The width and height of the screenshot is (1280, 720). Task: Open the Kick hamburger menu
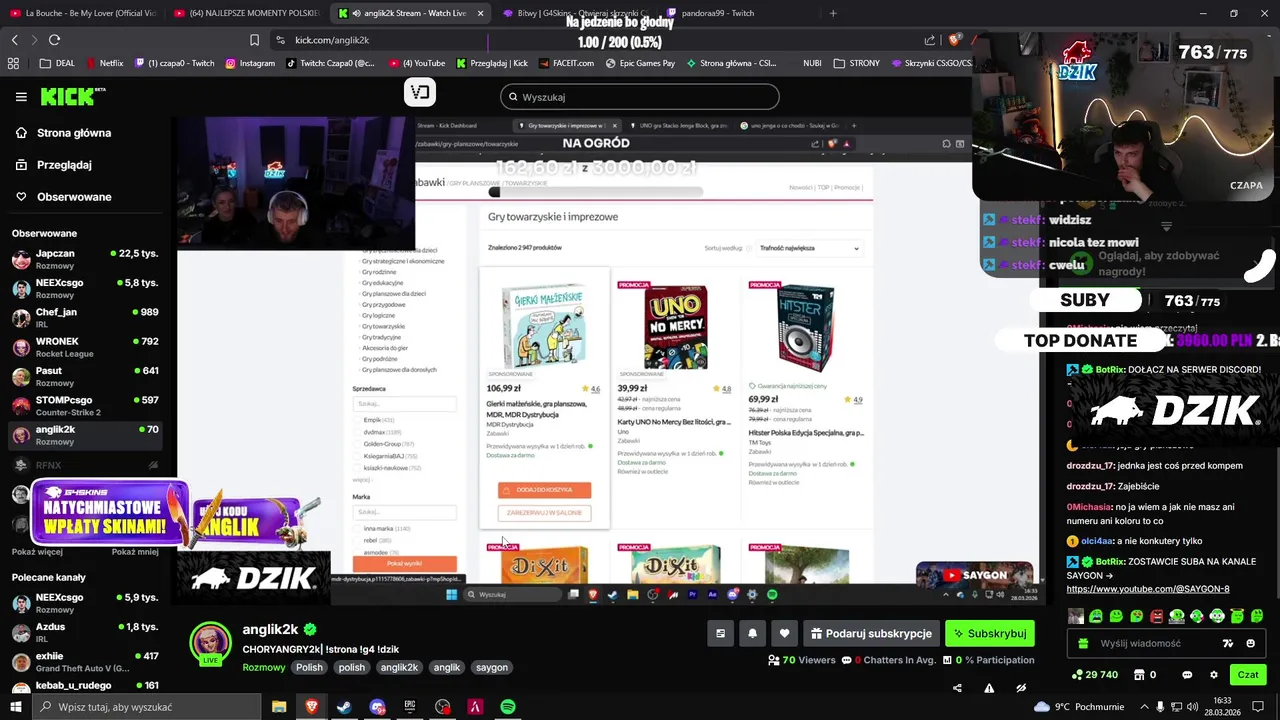(21, 97)
